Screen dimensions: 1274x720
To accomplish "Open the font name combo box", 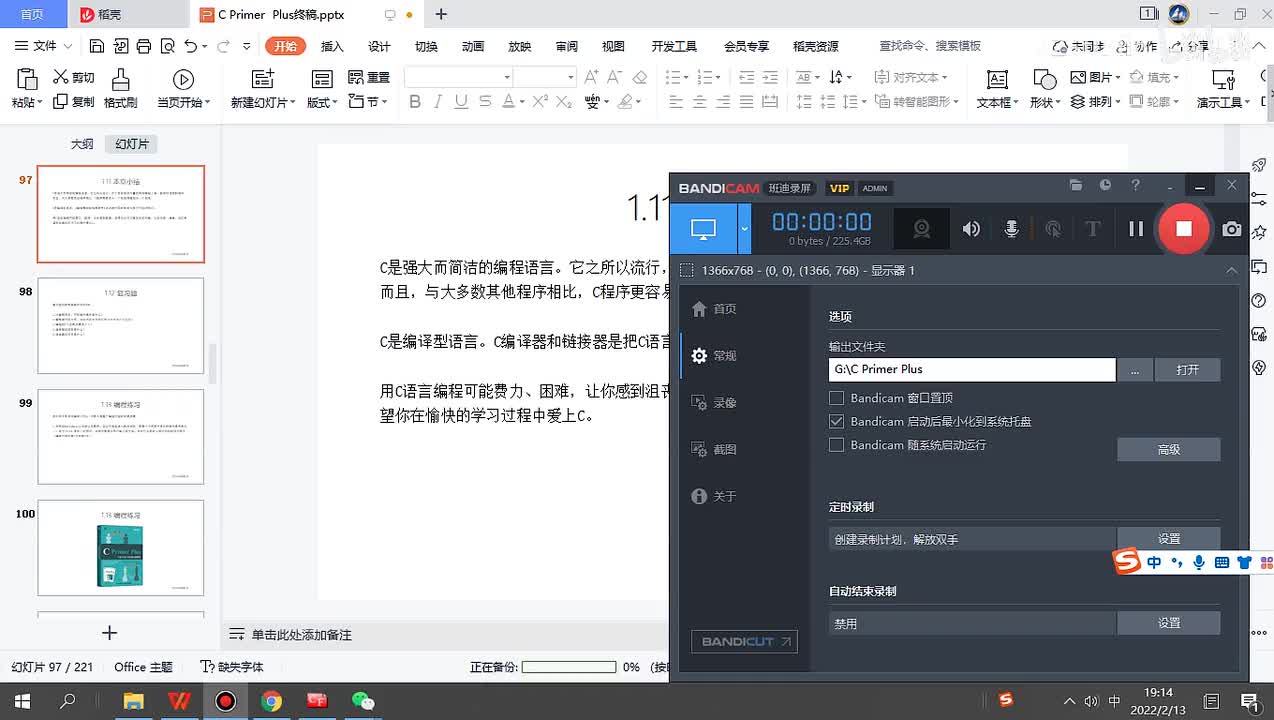I will [459, 77].
